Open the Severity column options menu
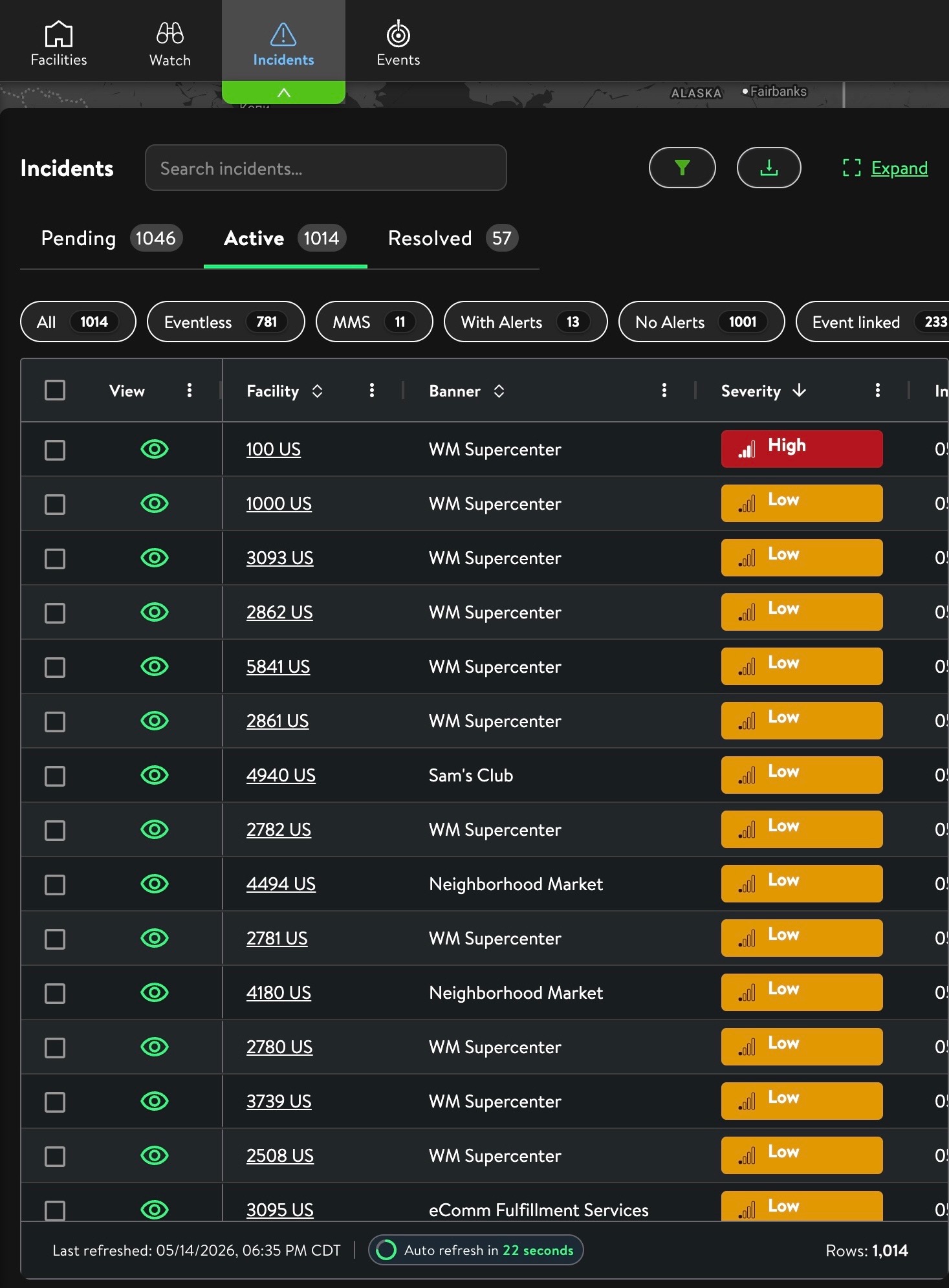949x1288 pixels. coord(878,390)
